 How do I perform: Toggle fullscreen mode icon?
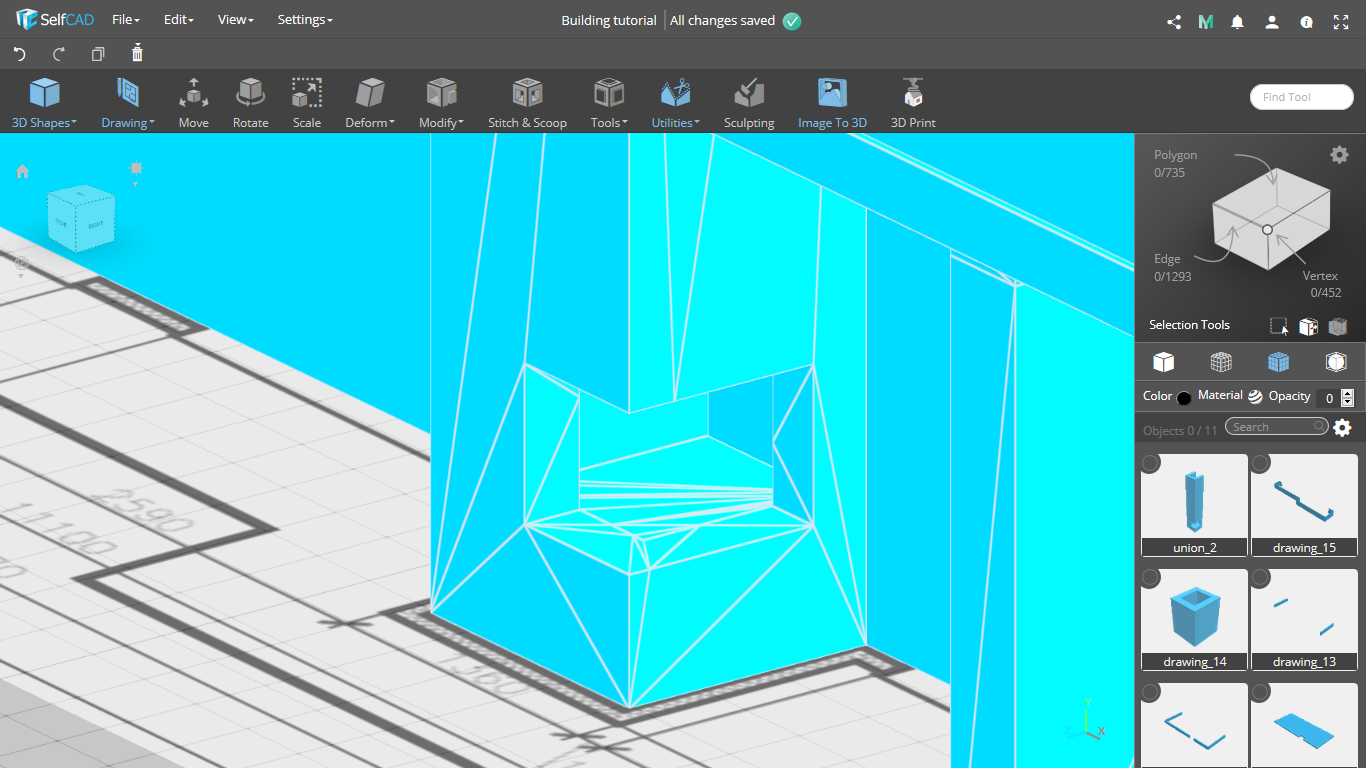coord(1341,21)
